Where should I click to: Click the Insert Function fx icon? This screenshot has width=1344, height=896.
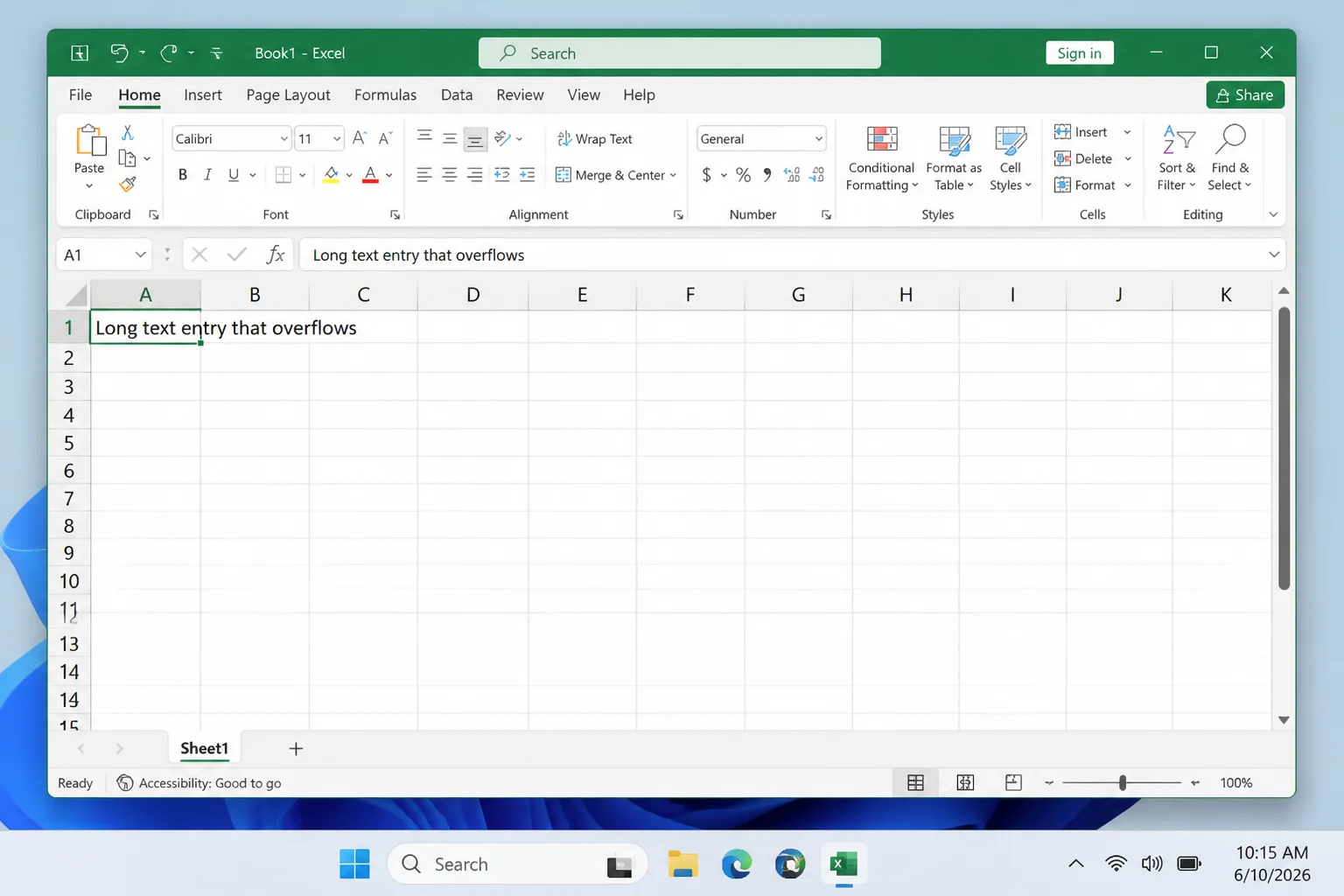(x=276, y=255)
